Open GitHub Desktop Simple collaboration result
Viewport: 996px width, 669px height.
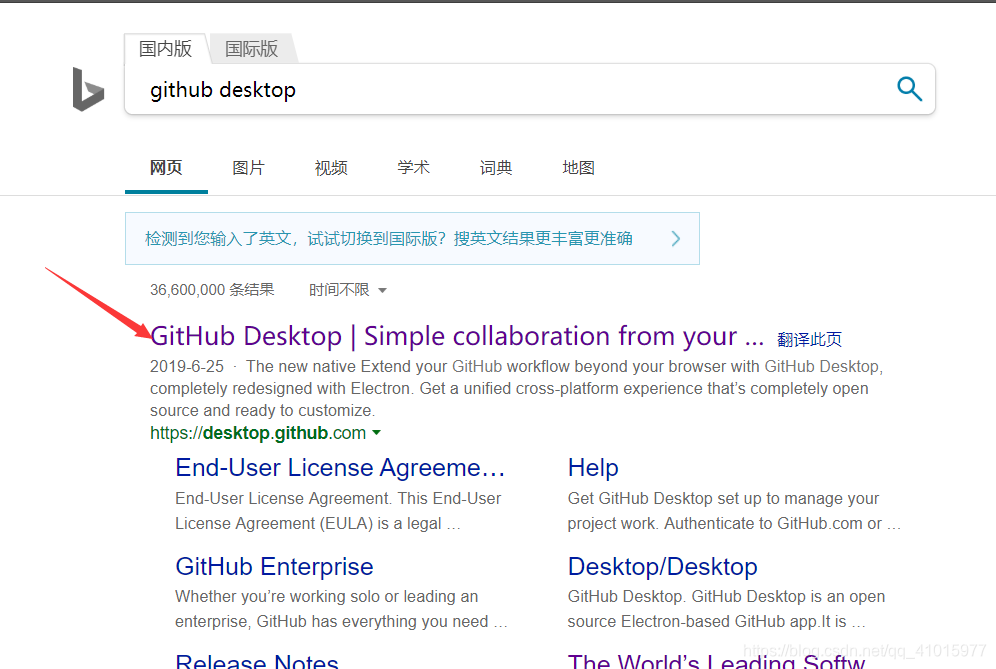pyautogui.click(x=457, y=336)
